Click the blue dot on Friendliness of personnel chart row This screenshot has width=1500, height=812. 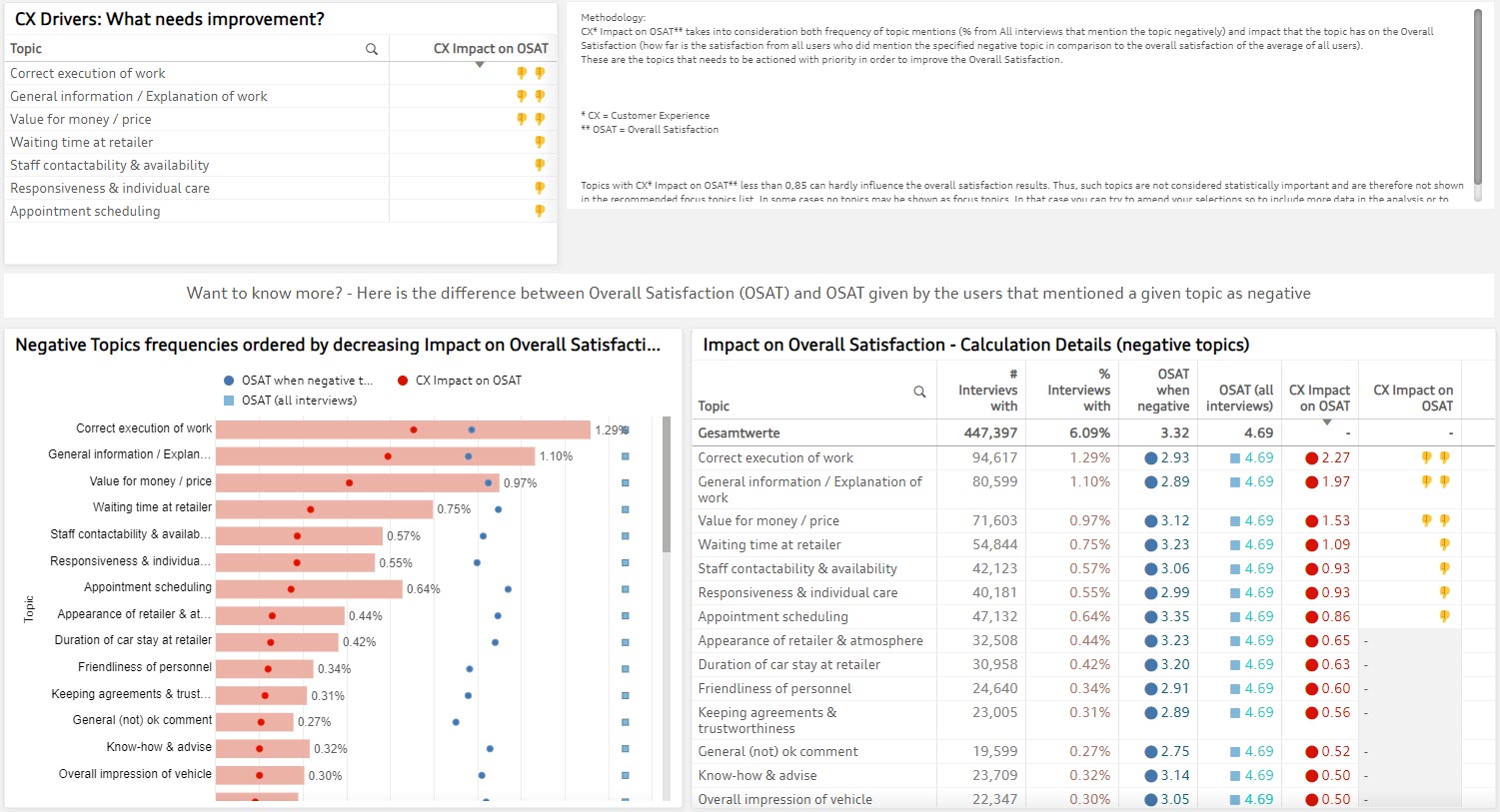470,669
